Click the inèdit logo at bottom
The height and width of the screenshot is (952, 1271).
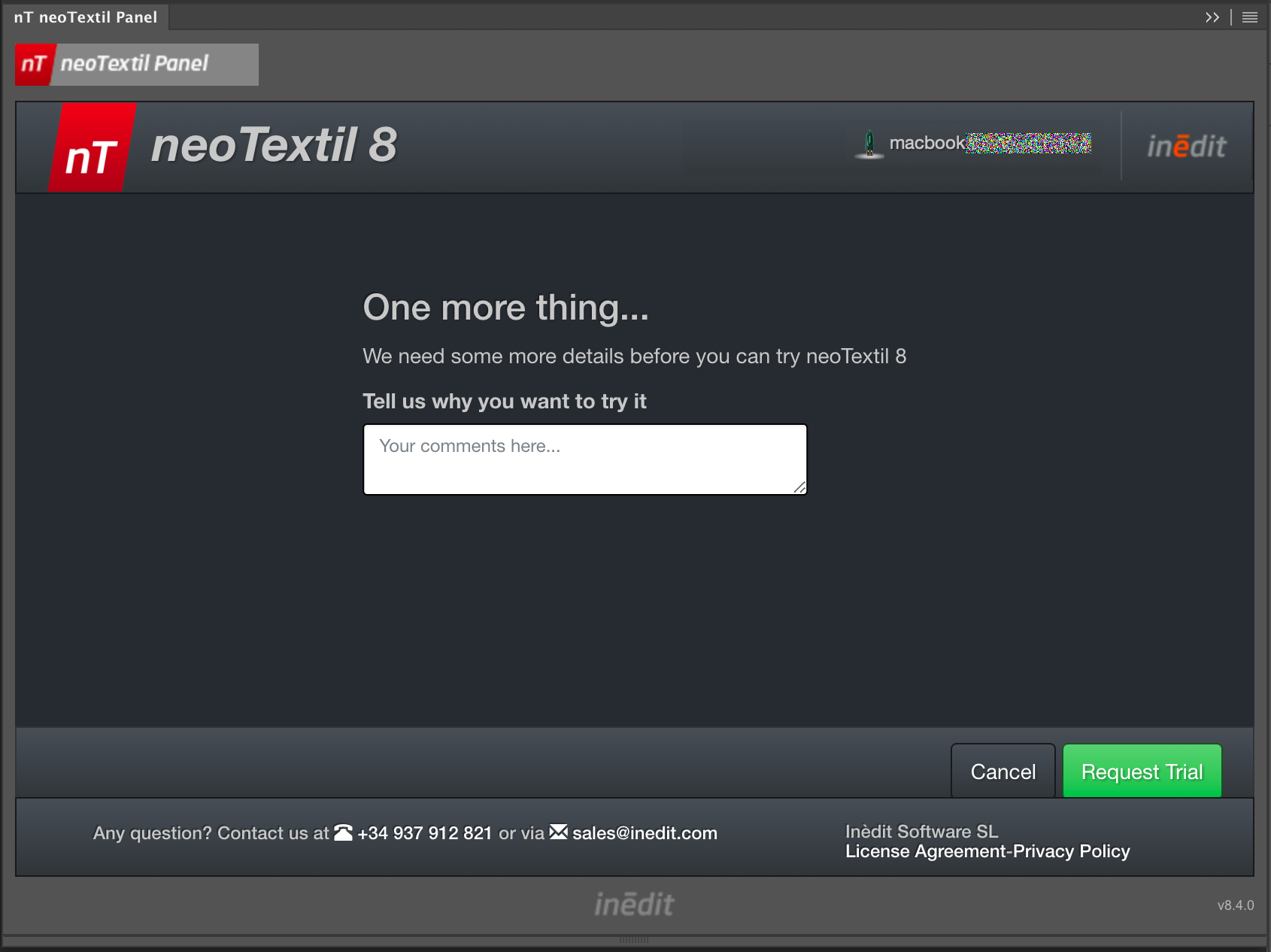point(634,904)
